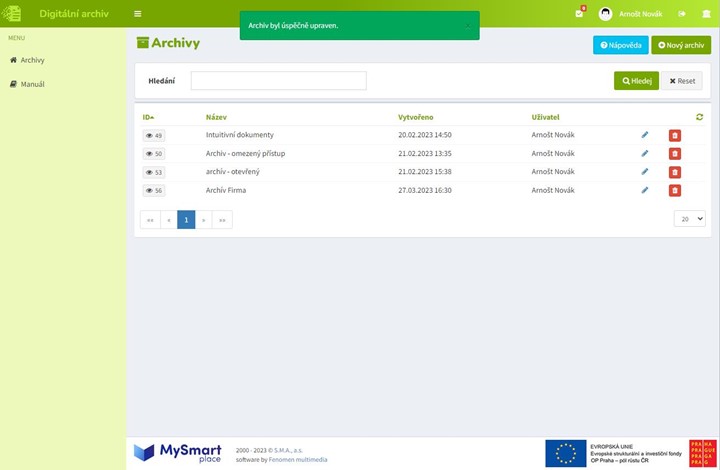Open the tasks notification icon
Viewport: 720px width, 470px height.
pyautogui.click(x=579, y=14)
